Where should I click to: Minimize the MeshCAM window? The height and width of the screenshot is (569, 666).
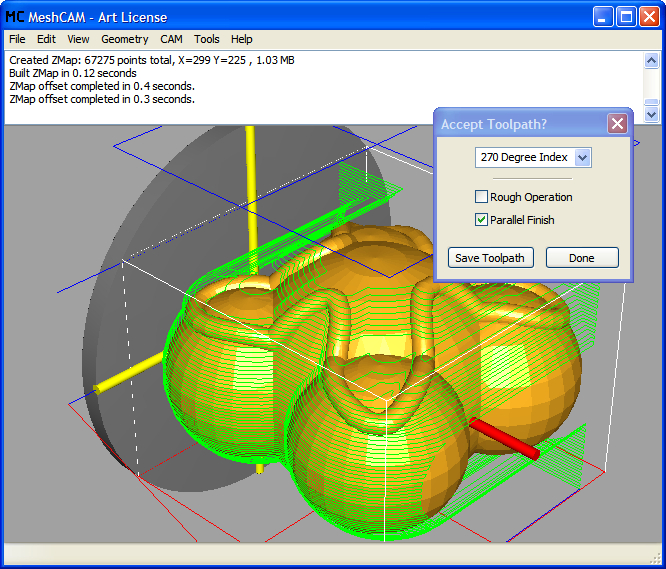tap(603, 17)
